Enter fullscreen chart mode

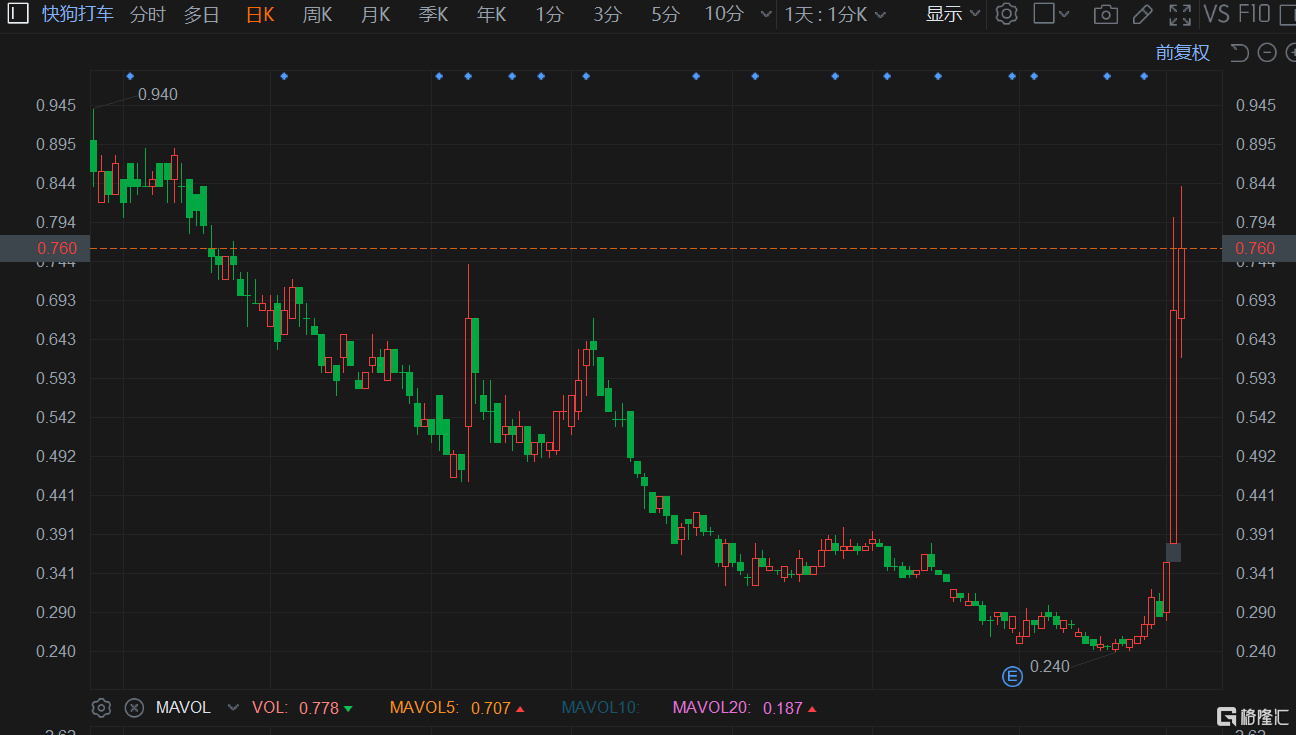(1180, 14)
